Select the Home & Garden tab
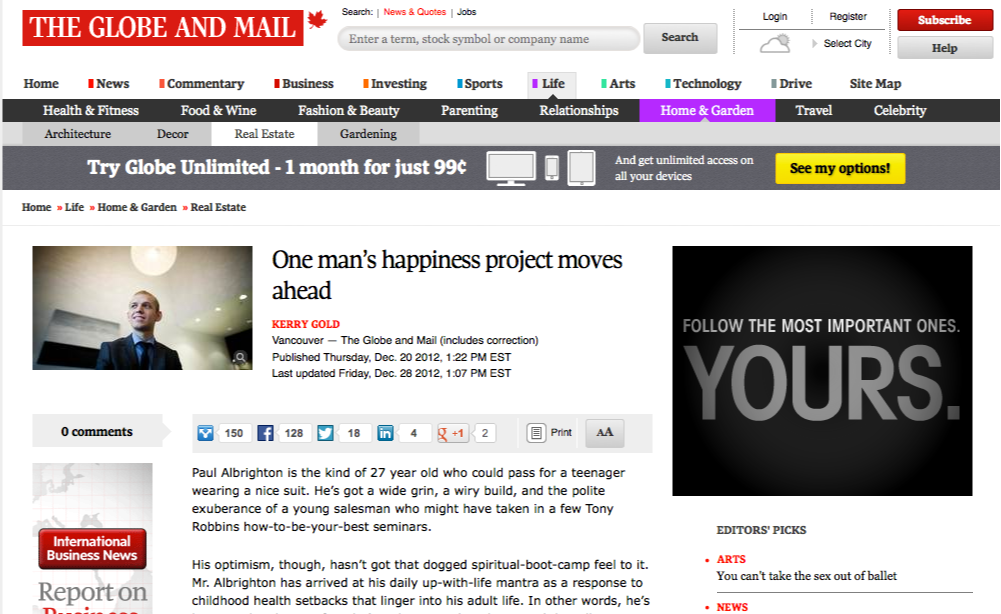 click(707, 110)
